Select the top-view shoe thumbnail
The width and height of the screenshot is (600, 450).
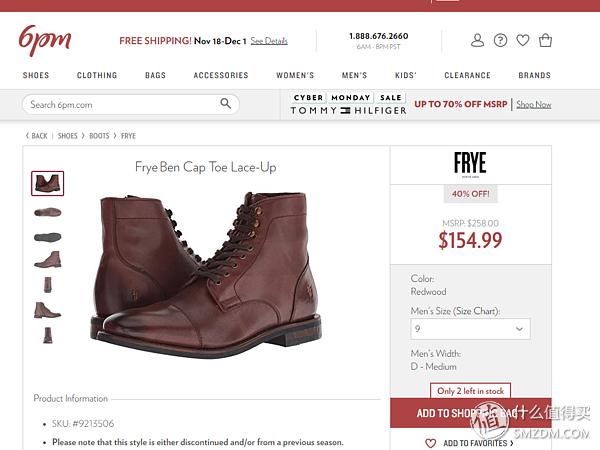tap(47, 212)
